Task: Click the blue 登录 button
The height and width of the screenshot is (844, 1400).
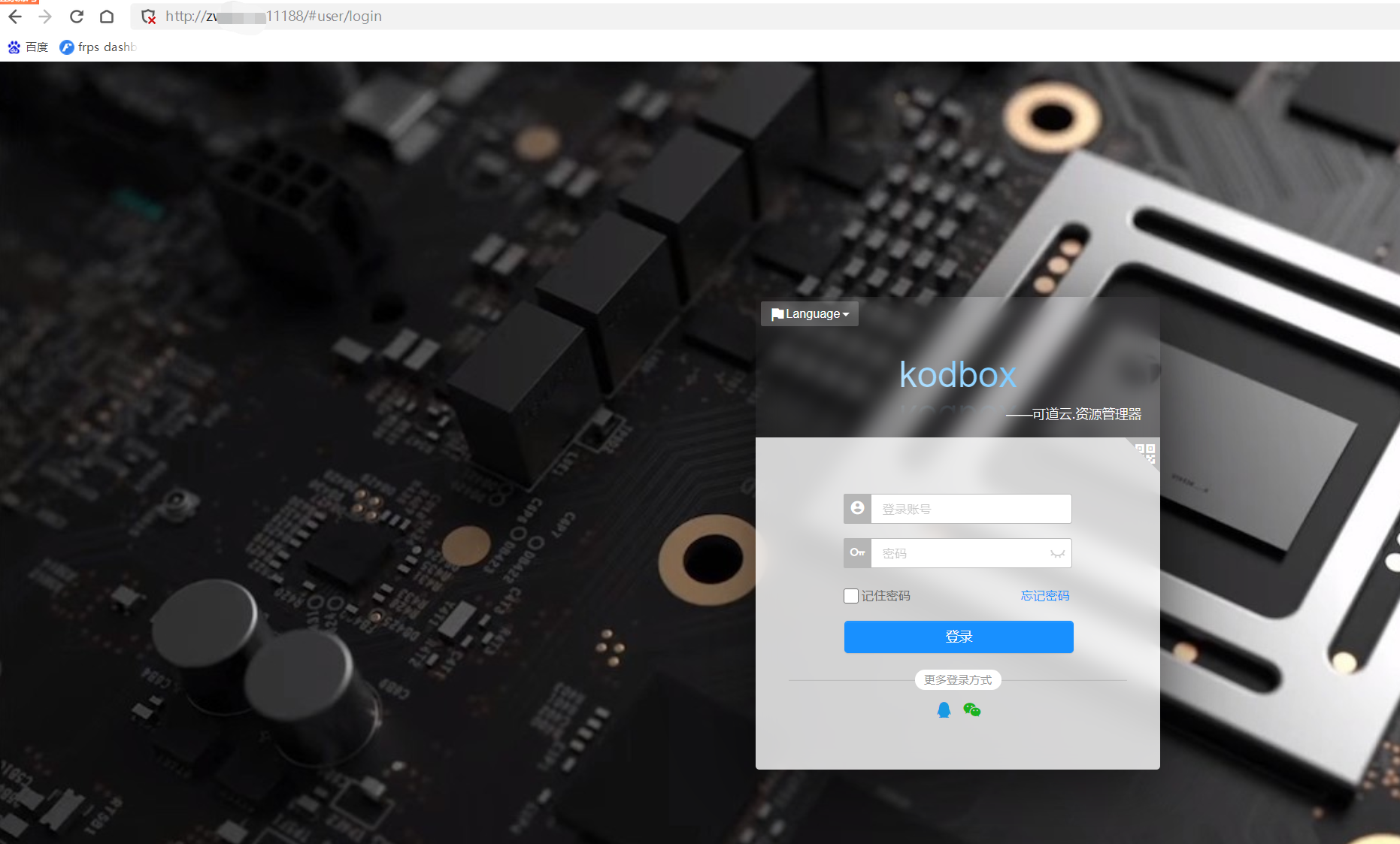Action: [959, 637]
